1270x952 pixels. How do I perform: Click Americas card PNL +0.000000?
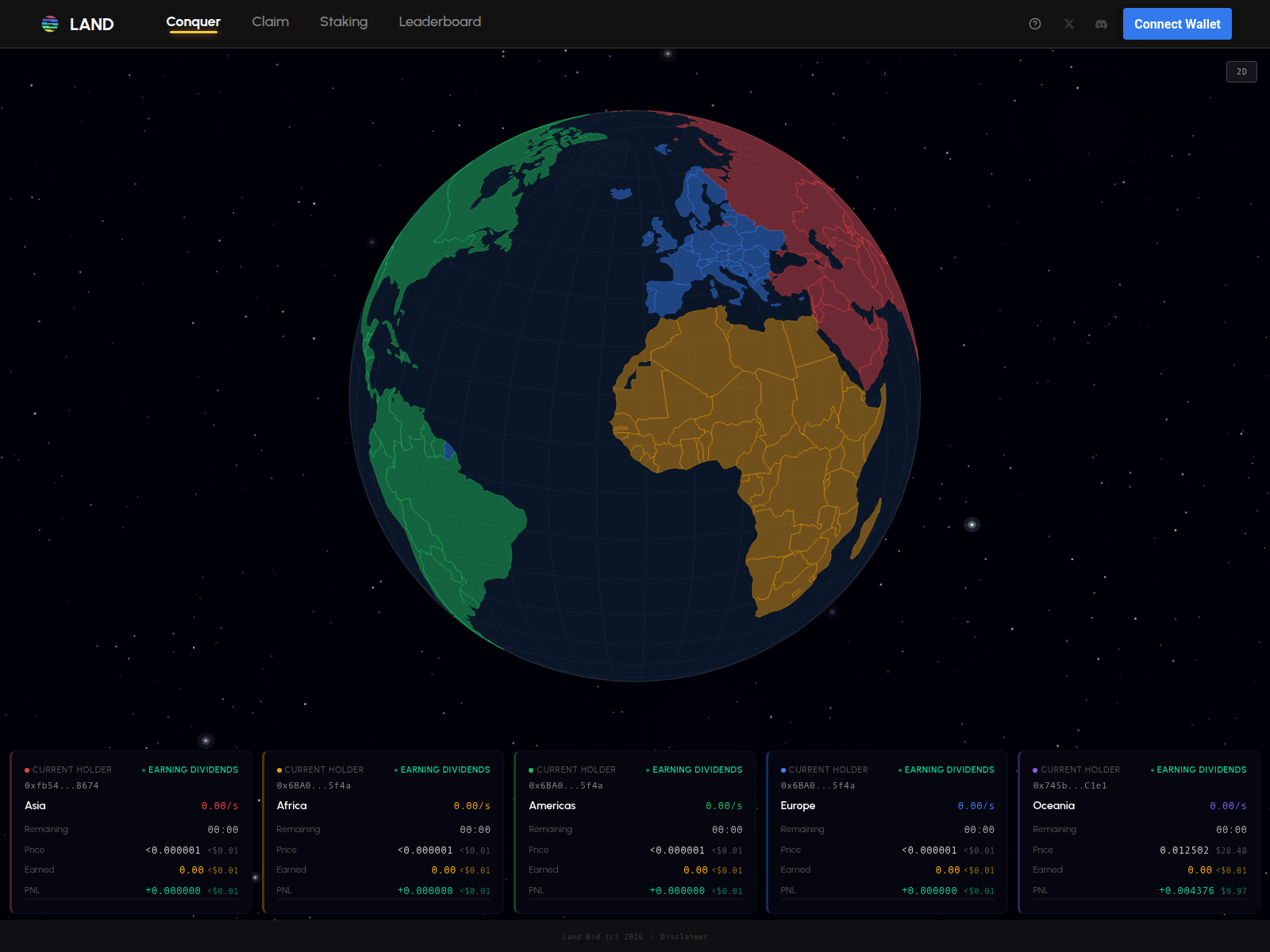677,890
